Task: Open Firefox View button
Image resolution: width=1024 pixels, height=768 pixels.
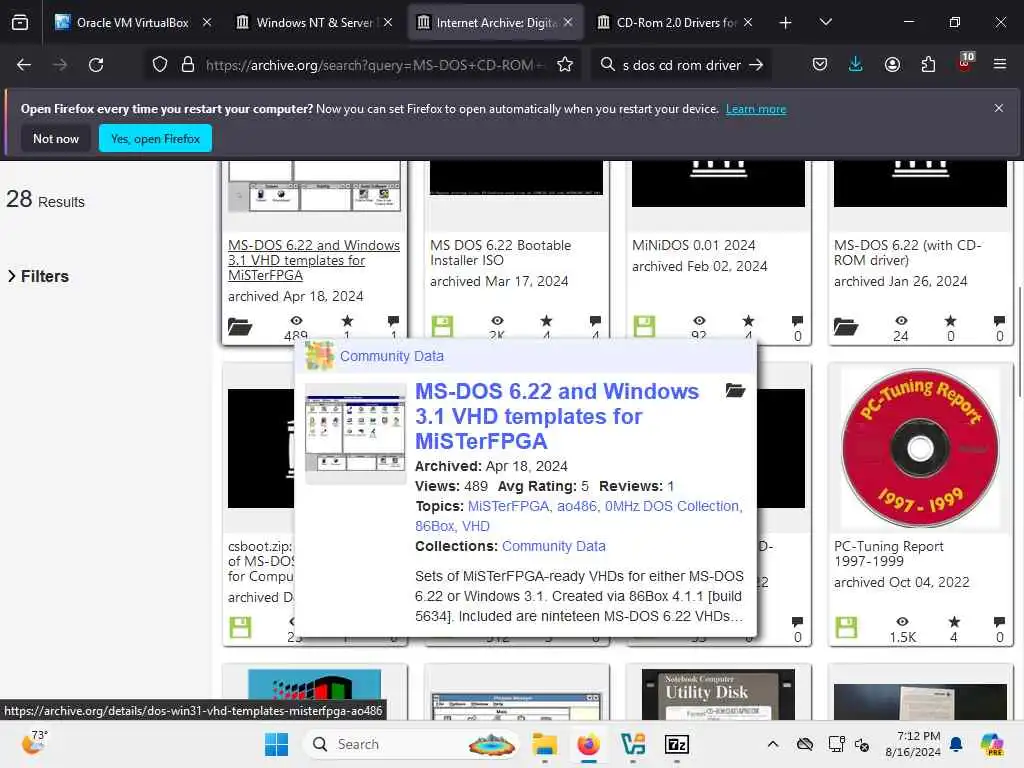Action: pos(20,23)
